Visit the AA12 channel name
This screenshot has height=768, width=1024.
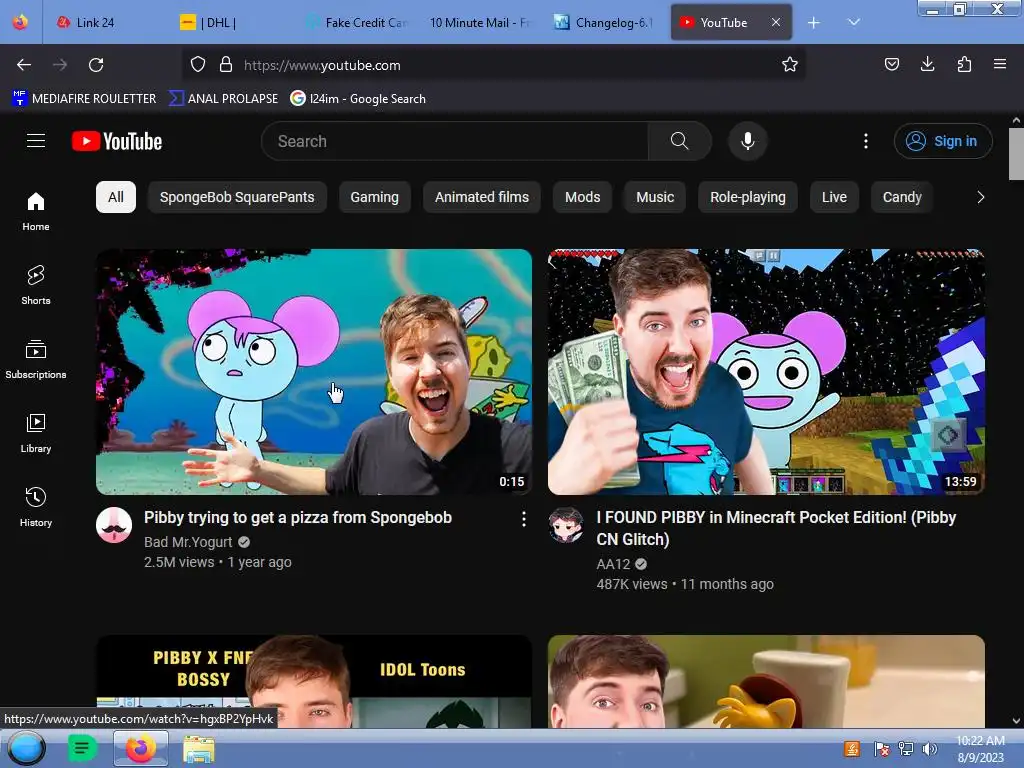(x=613, y=564)
